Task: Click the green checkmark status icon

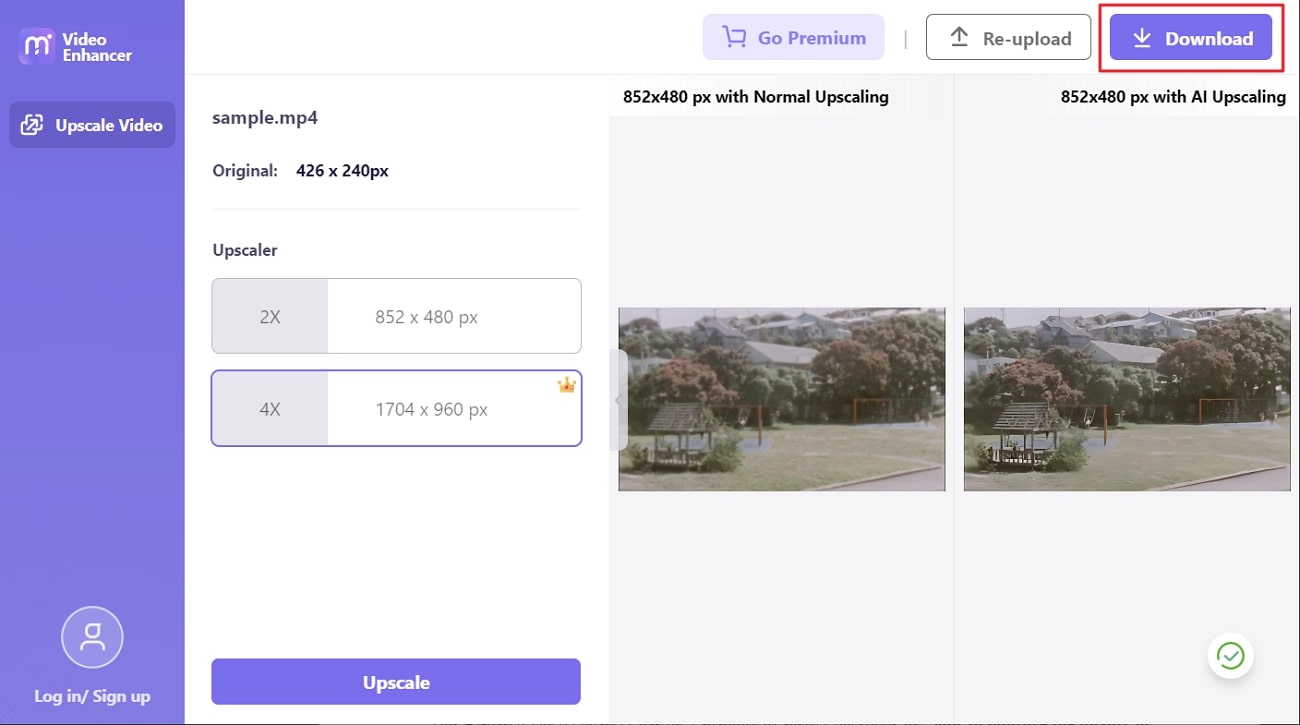Action: tap(1230, 656)
